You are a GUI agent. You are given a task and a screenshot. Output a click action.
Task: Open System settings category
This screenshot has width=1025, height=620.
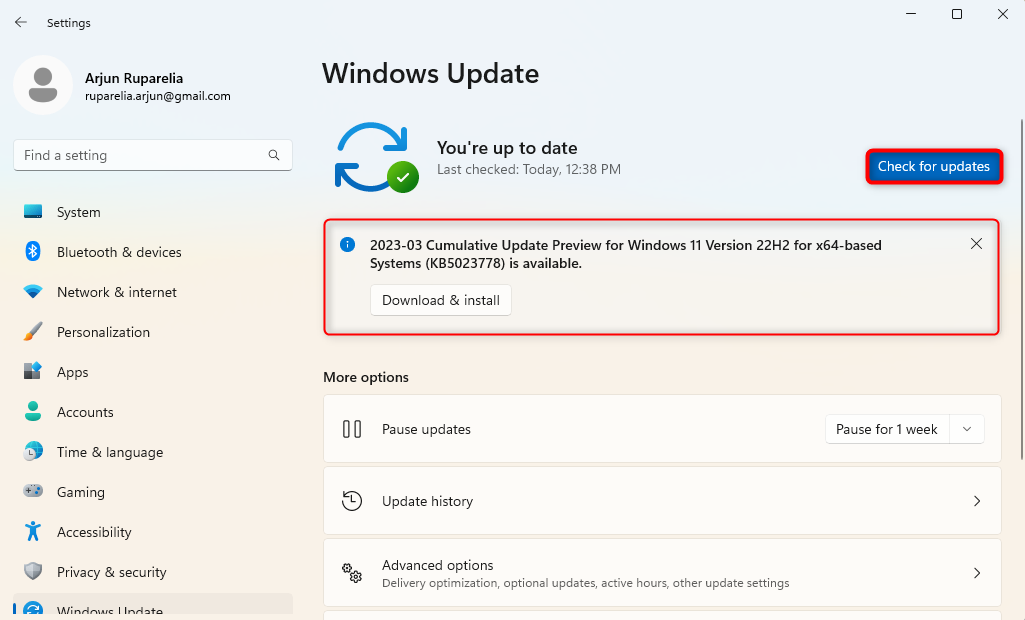pyautogui.click(x=153, y=212)
